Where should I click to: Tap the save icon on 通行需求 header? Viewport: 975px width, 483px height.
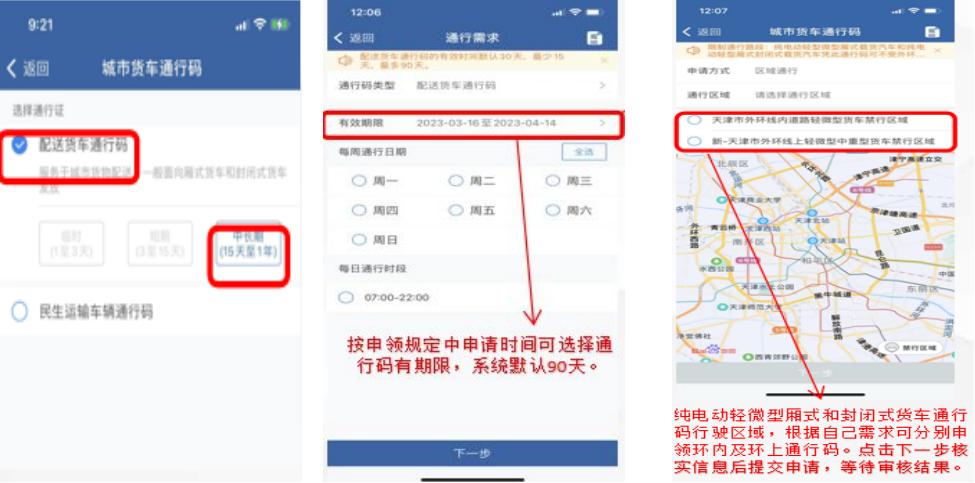point(594,38)
